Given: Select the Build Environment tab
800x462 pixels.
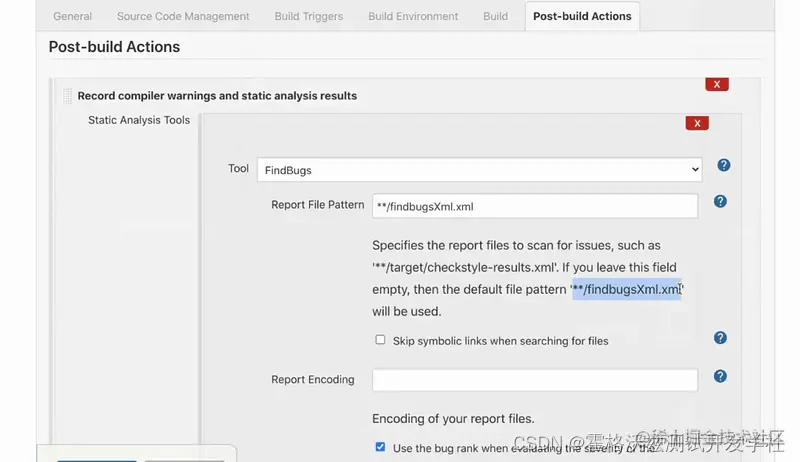Looking at the screenshot, I should (x=413, y=16).
